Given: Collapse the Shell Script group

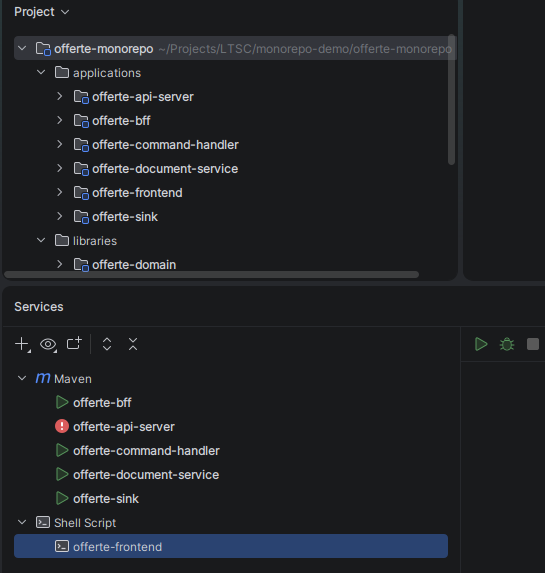Looking at the screenshot, I should pos(22,522).
